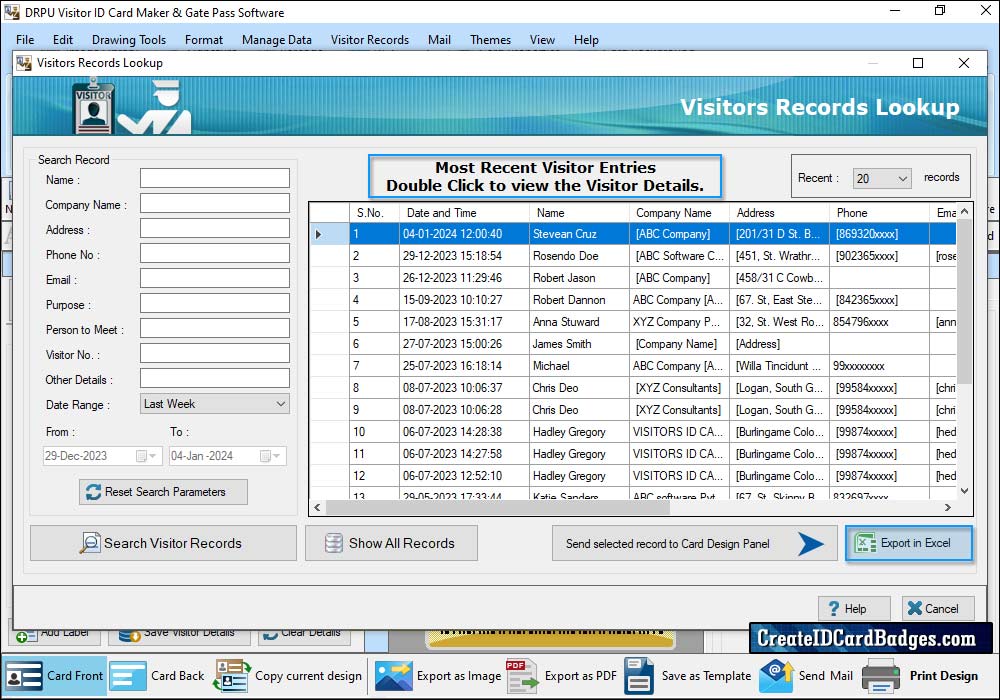Open the File menu

(25, 40)
